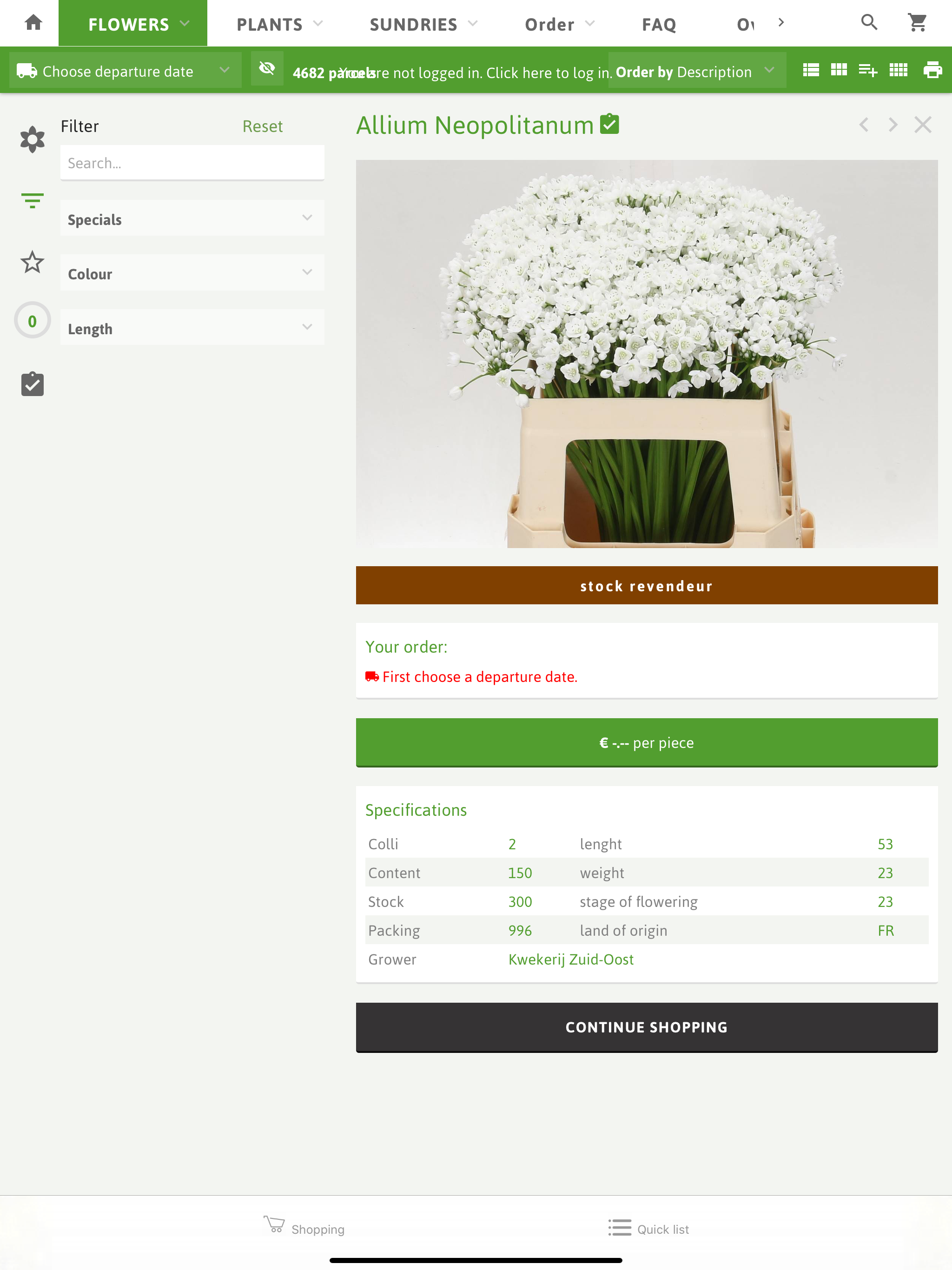Open the Shopping tab at bottom

pyautogui.click(x=304, y=1227)
